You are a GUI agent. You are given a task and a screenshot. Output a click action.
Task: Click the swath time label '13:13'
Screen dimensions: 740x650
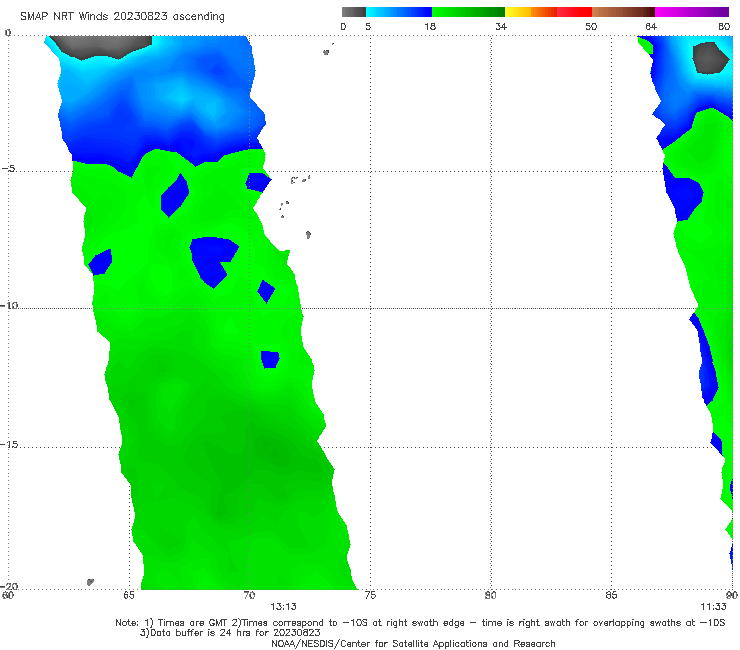pyautogui.click(x=283, y=607)
